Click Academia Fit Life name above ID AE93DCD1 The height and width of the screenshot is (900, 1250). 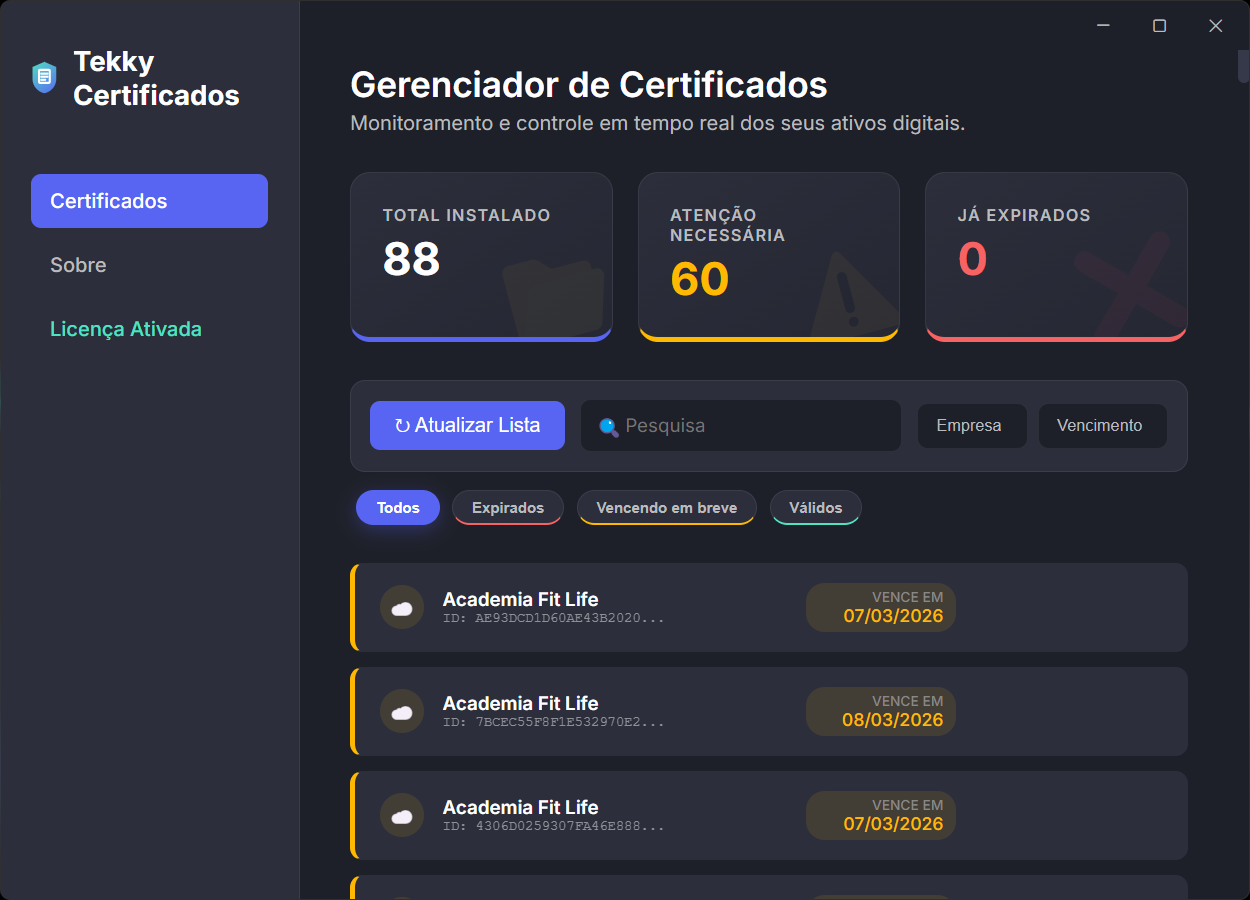(x=520, y=599)
